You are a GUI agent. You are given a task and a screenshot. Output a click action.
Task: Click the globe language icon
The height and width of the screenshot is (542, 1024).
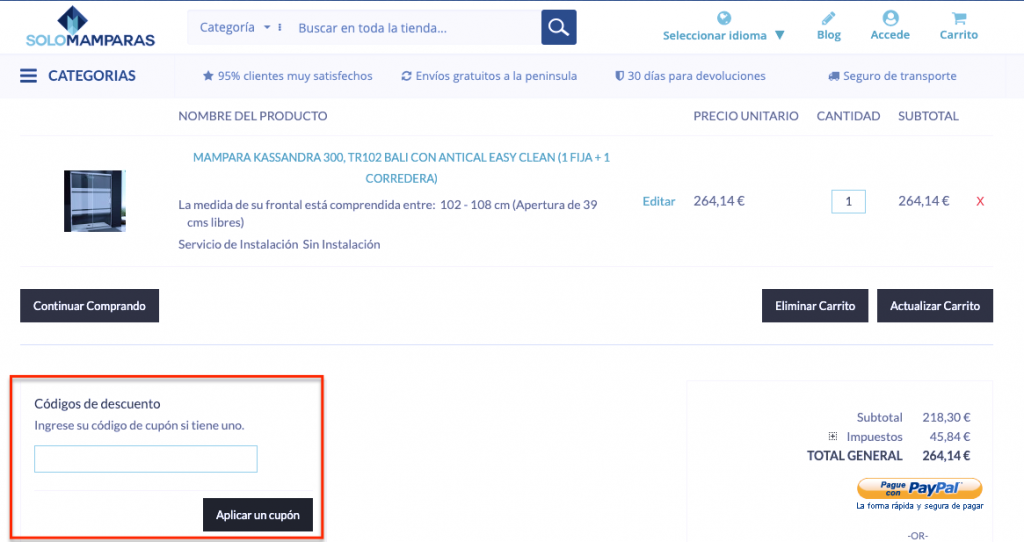[x=724, y=18]
